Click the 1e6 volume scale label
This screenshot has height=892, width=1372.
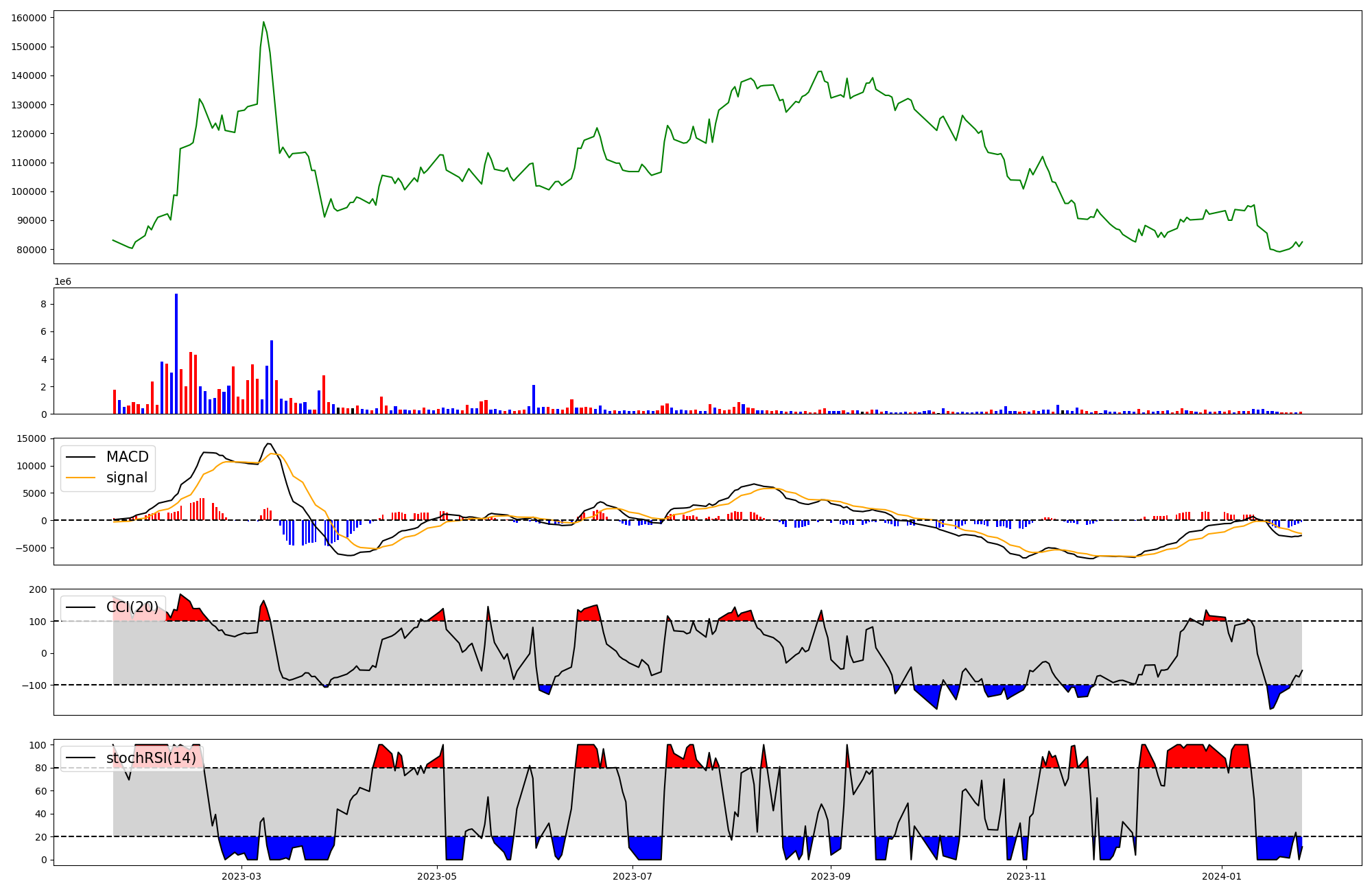tap(62, 281)
